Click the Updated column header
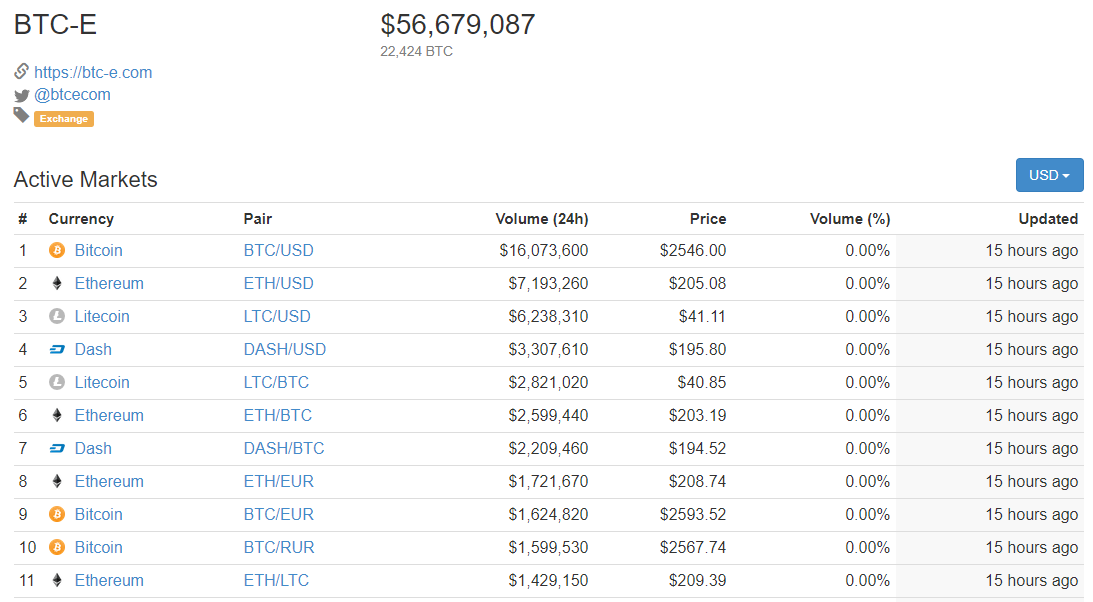Viewport: 1093px width, 602px height. [x=1048, y=219]
